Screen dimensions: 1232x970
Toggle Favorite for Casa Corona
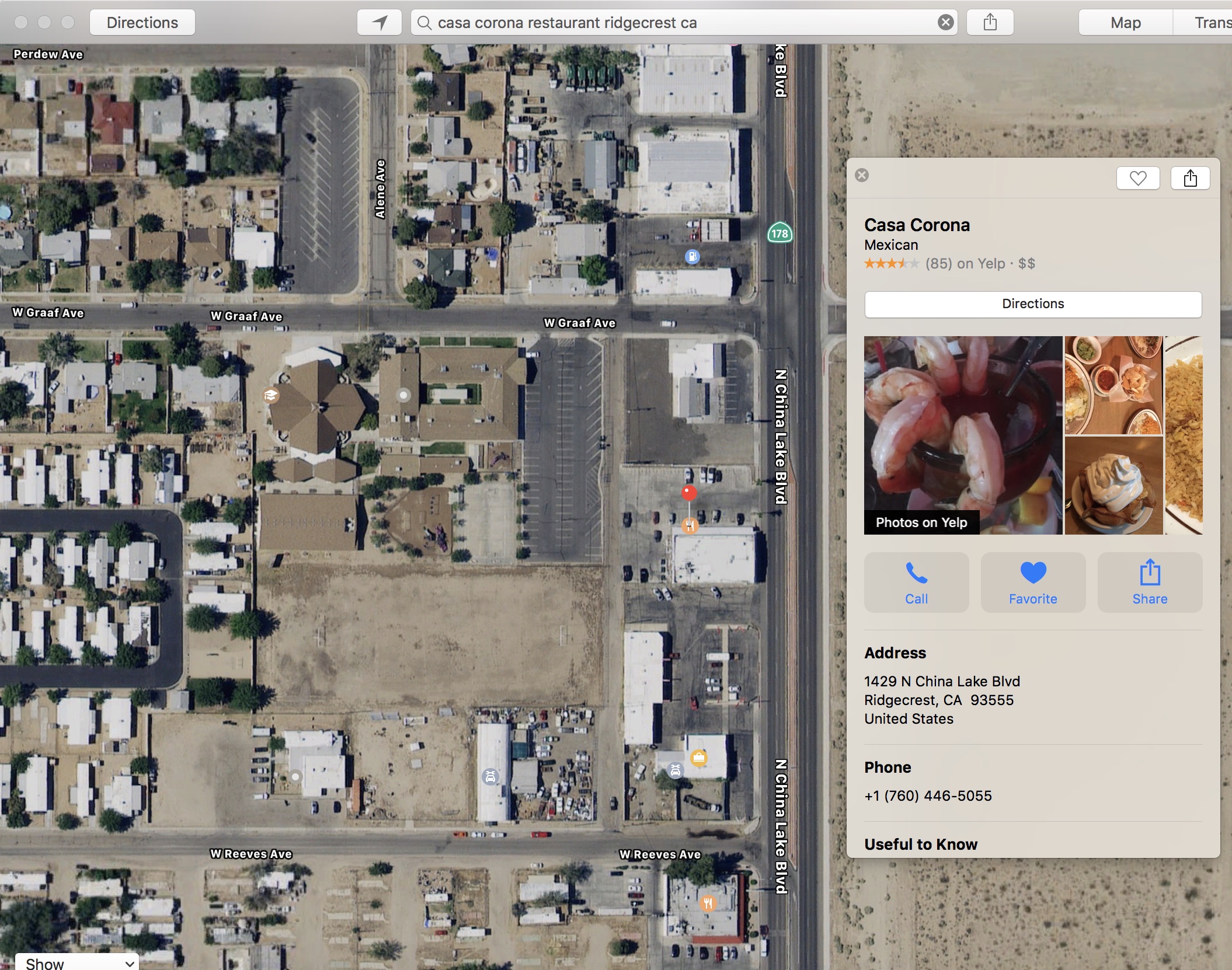1033,582
